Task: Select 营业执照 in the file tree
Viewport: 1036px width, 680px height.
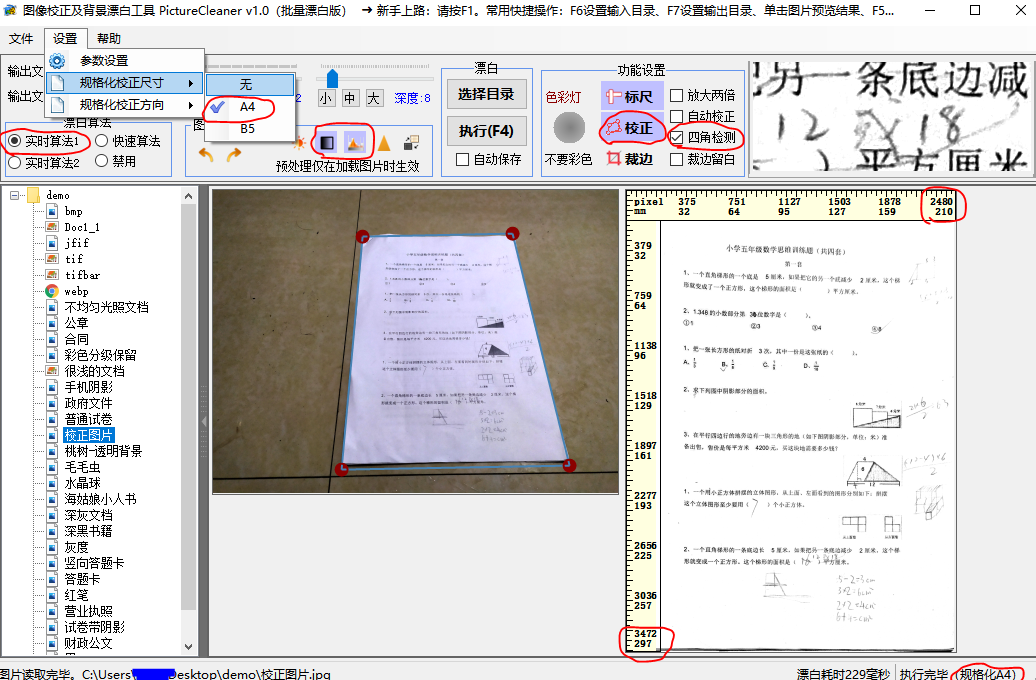Action: pyautogui.click(x=89, y=611)
